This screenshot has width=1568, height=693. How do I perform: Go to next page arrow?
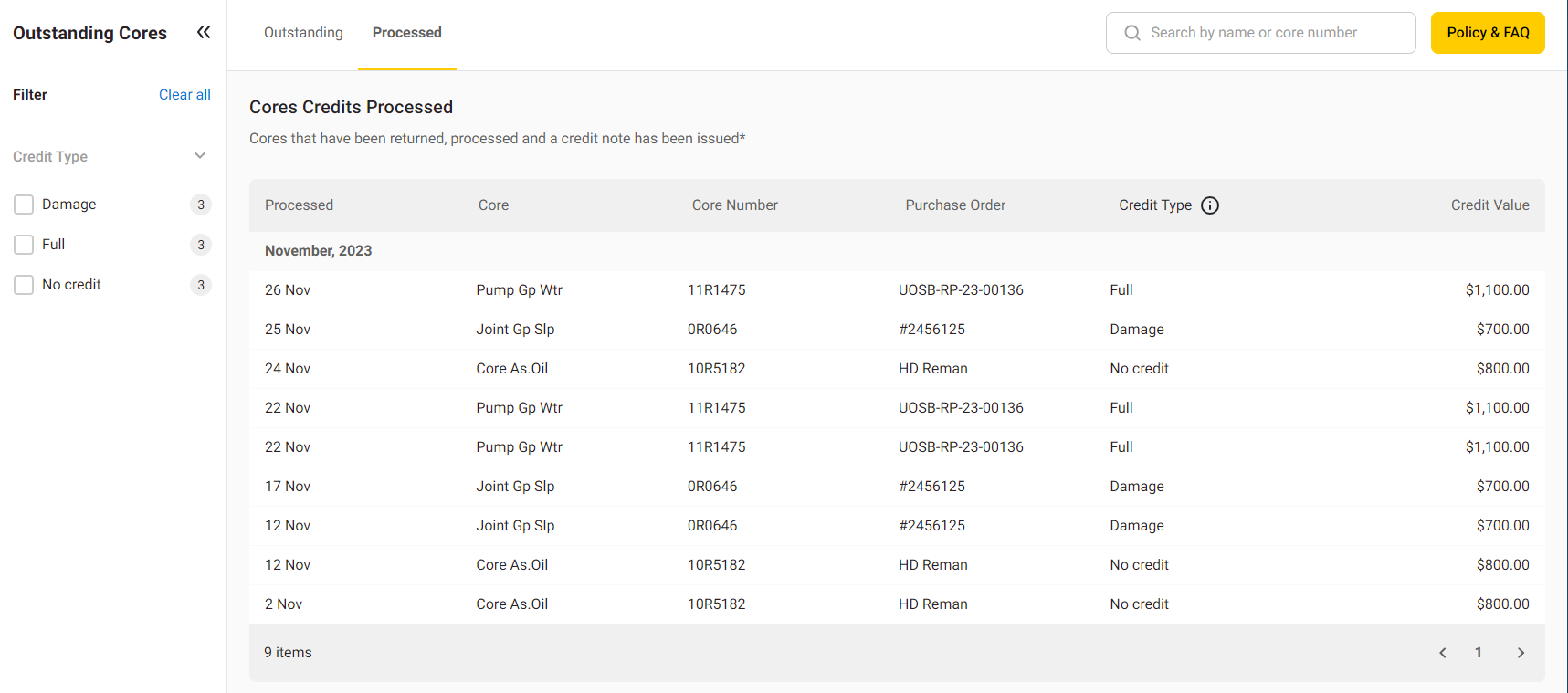(1521, 653)
